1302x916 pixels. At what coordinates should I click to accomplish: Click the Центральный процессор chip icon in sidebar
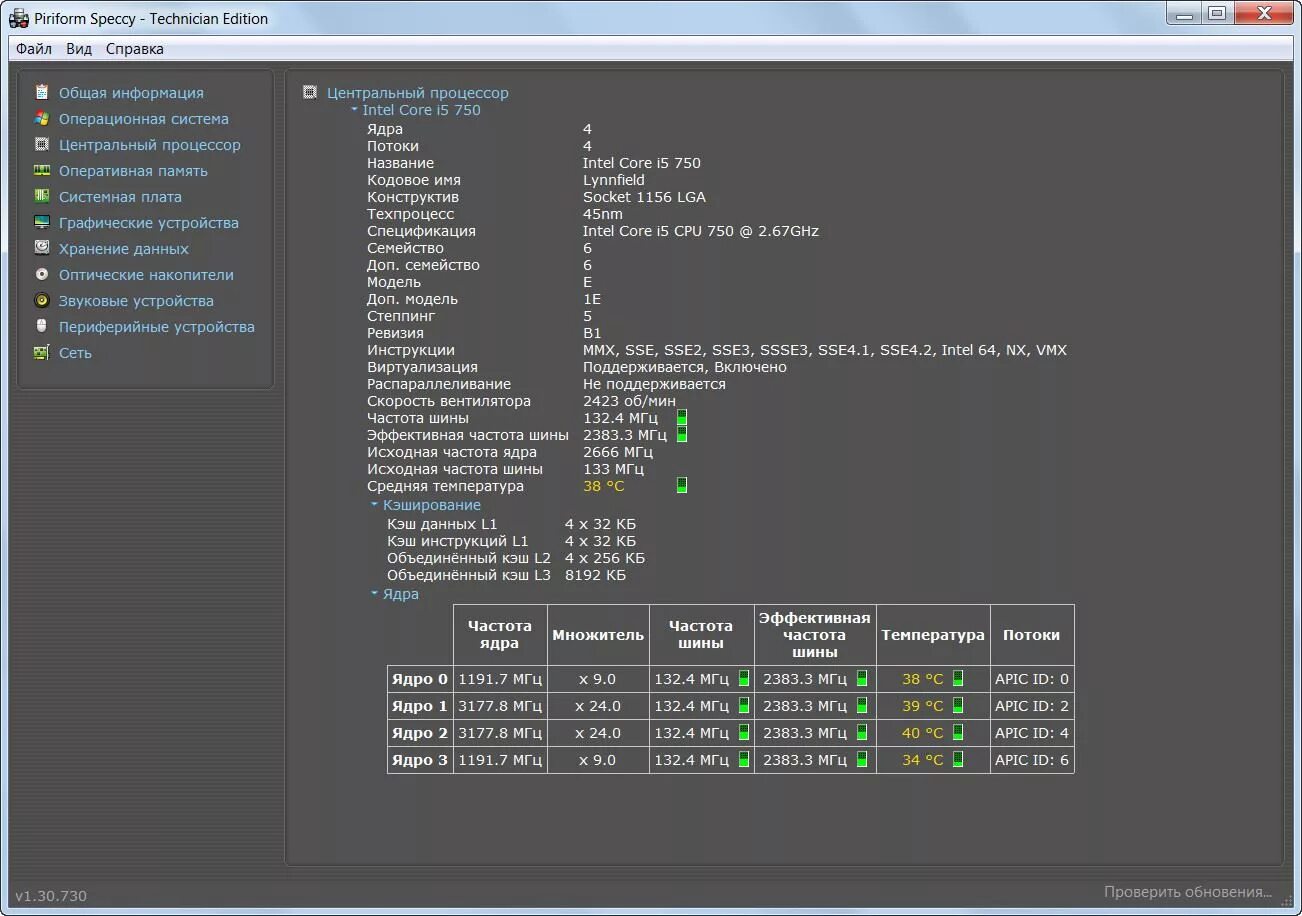[42, 144]
